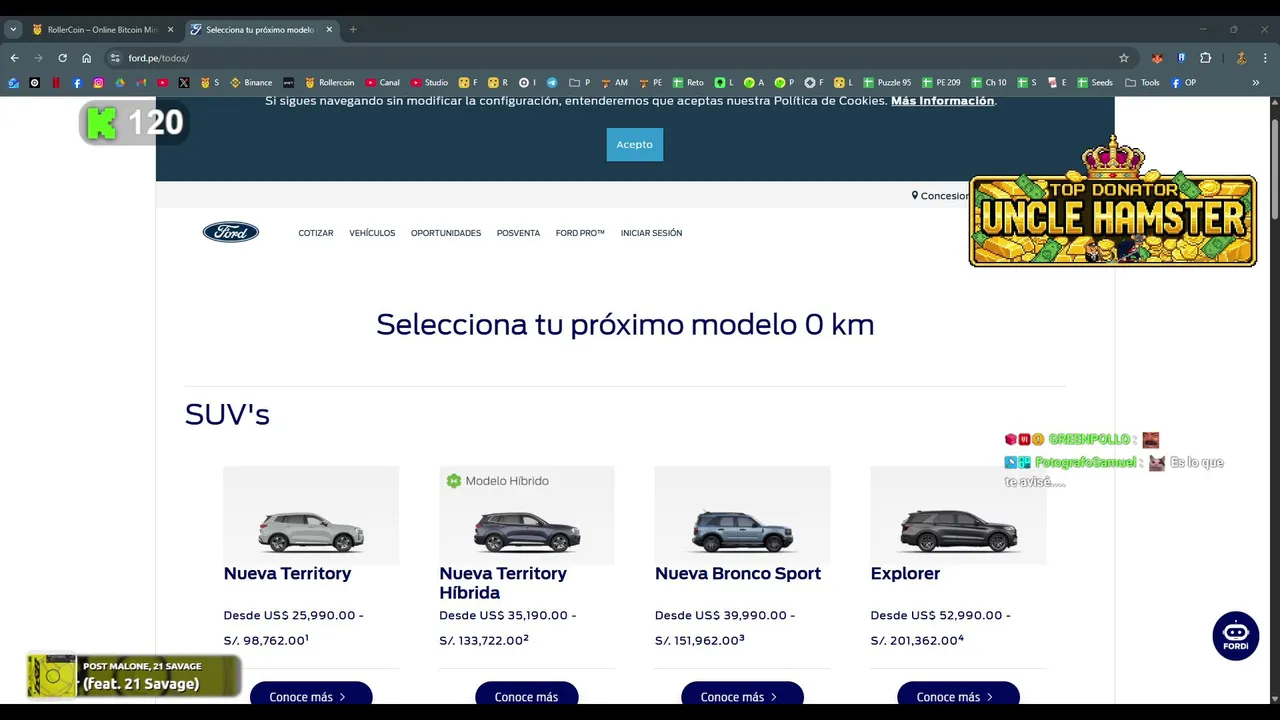
Task: Open the MetaMask fox extension
Action: pyautogui.click(x=1157, y=58)
